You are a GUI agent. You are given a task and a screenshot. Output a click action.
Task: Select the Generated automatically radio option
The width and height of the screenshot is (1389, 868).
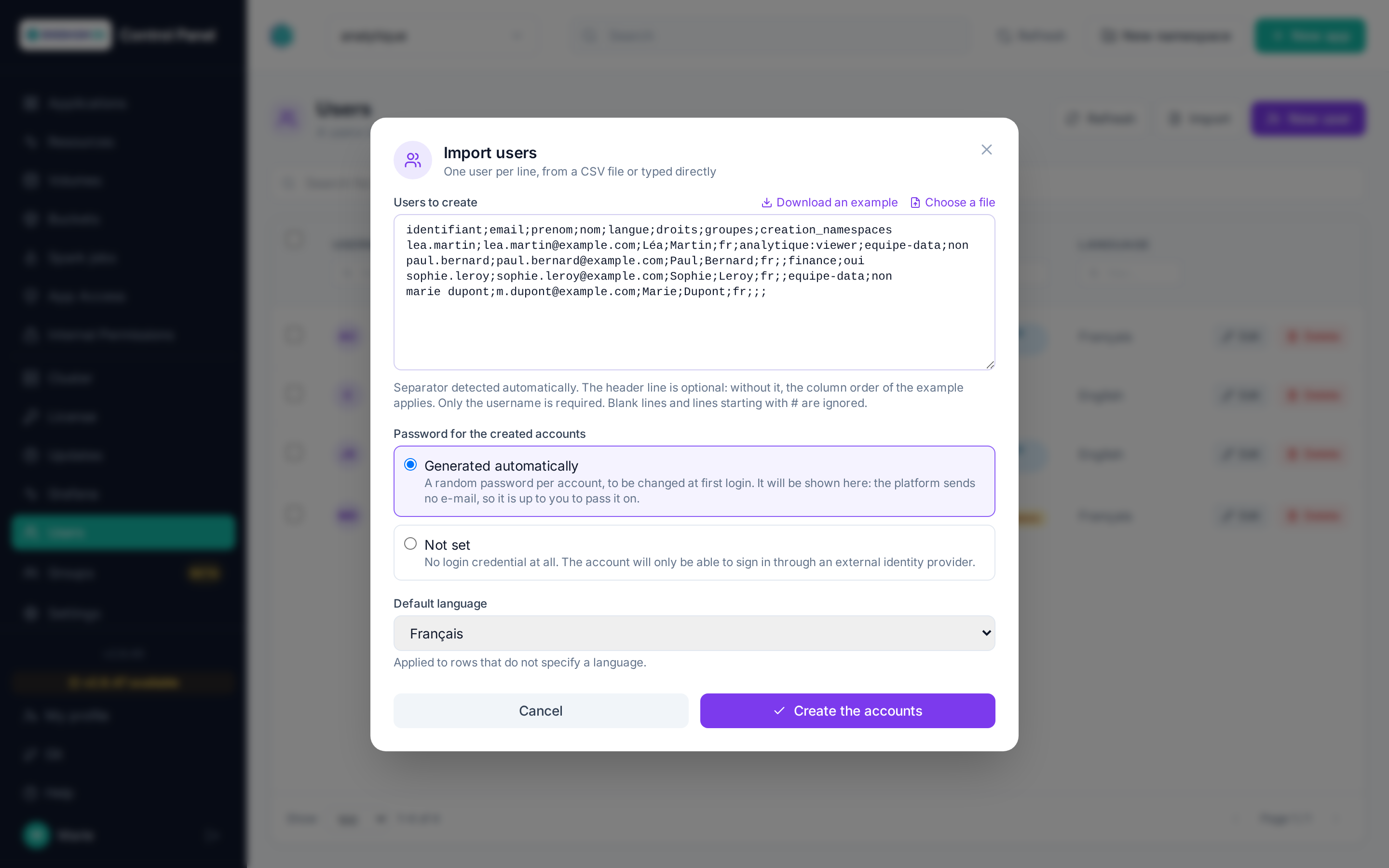point(410,464)
